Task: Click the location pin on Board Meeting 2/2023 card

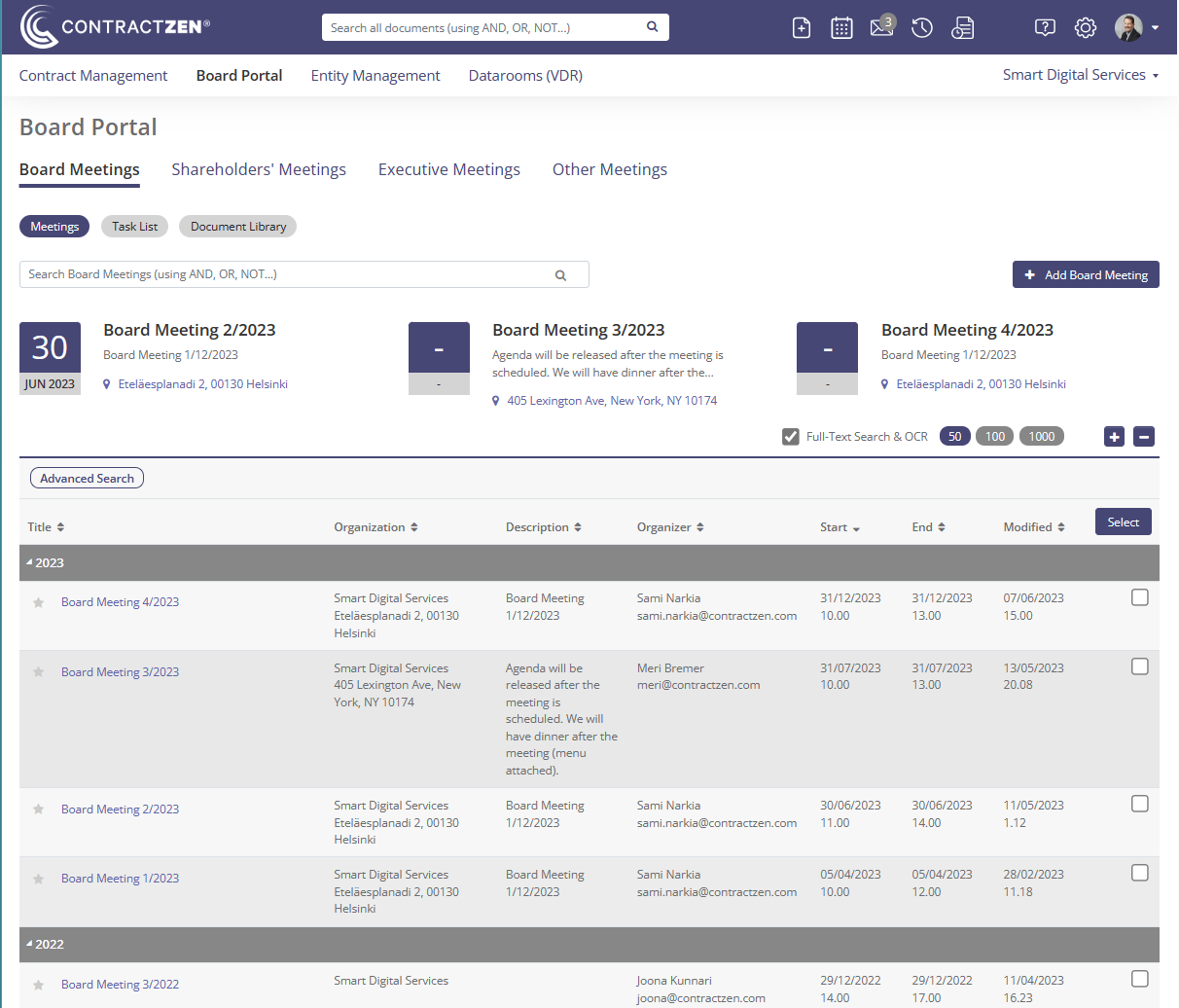Action: click(107, 384)
